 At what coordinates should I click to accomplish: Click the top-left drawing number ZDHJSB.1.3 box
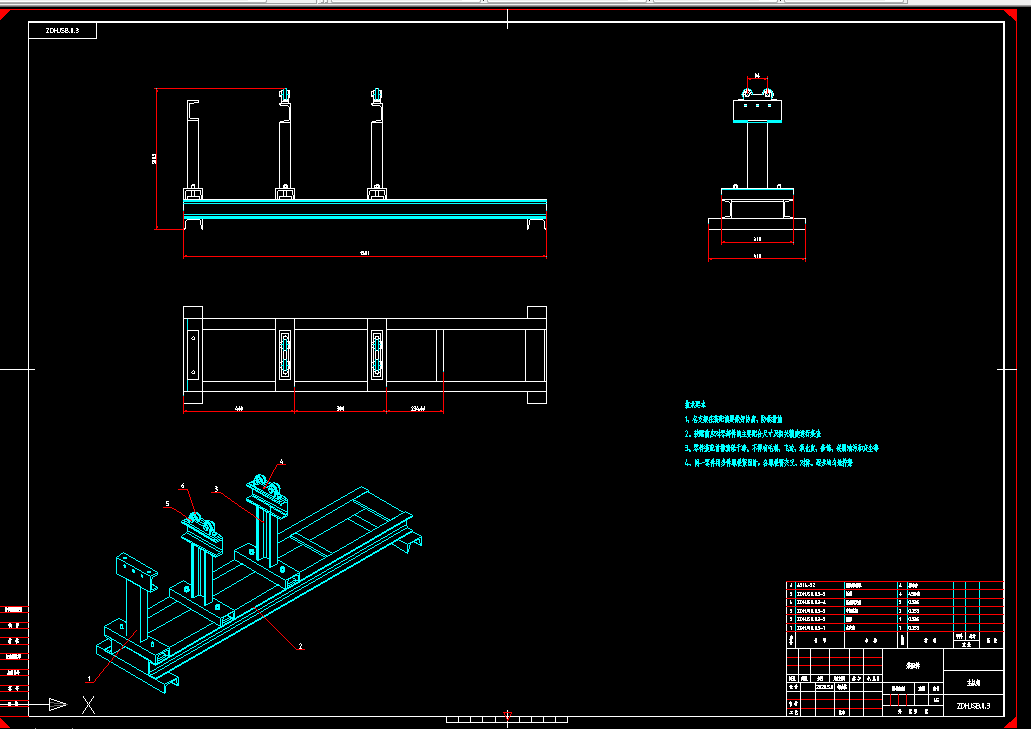coord(62,30)
